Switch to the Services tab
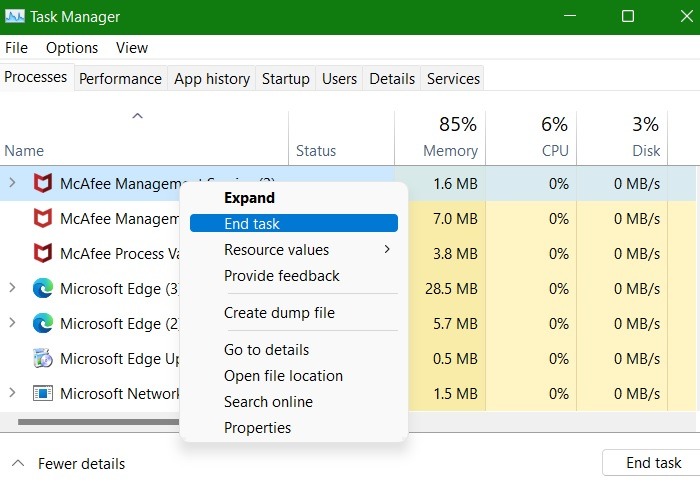The height and width of the screenshot is (487, 700). click(453, 79)
